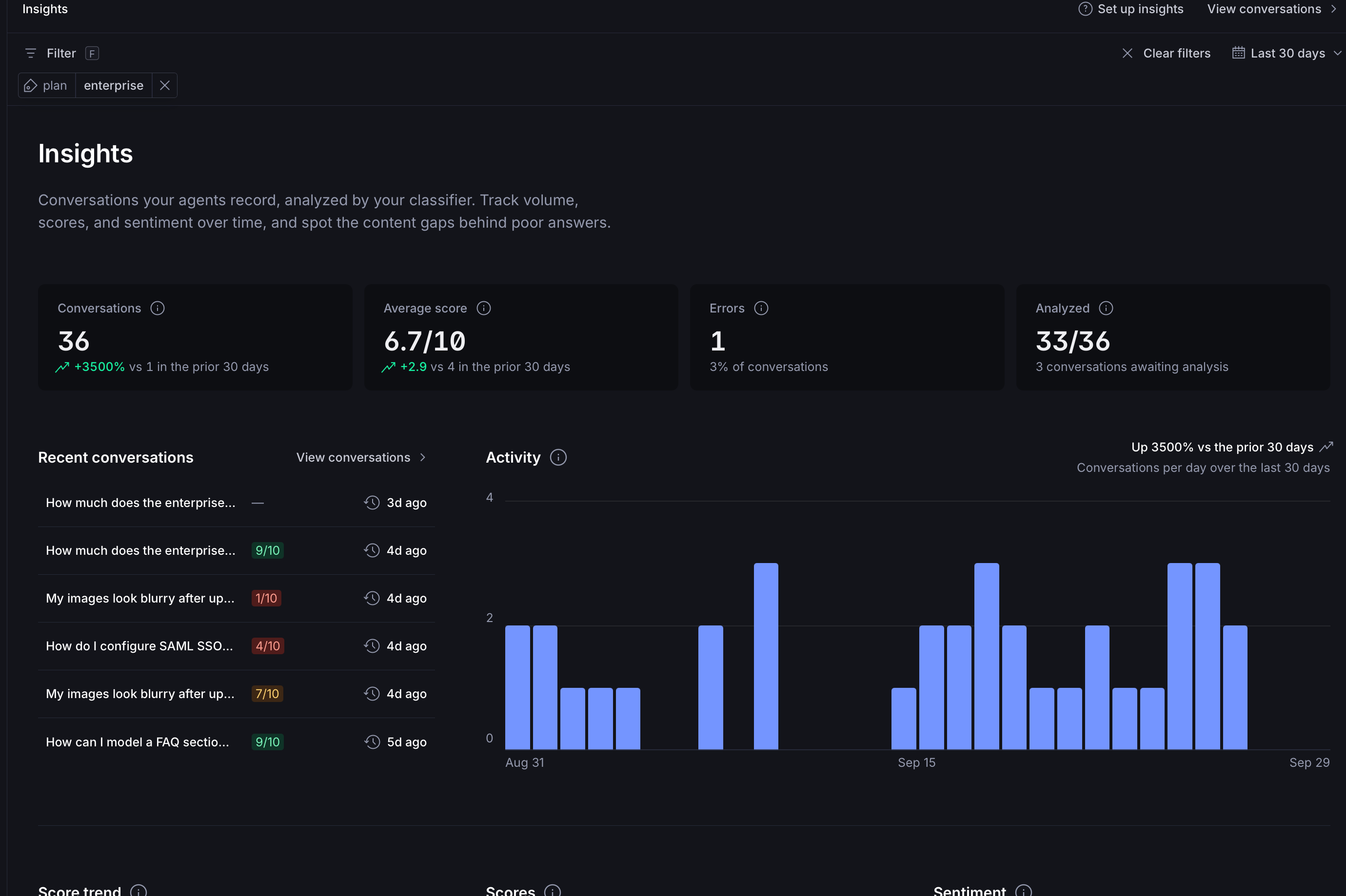Open blurry images conversation scored 7/10
This screenshot has height=896, width=1346.
pos(236,694)
